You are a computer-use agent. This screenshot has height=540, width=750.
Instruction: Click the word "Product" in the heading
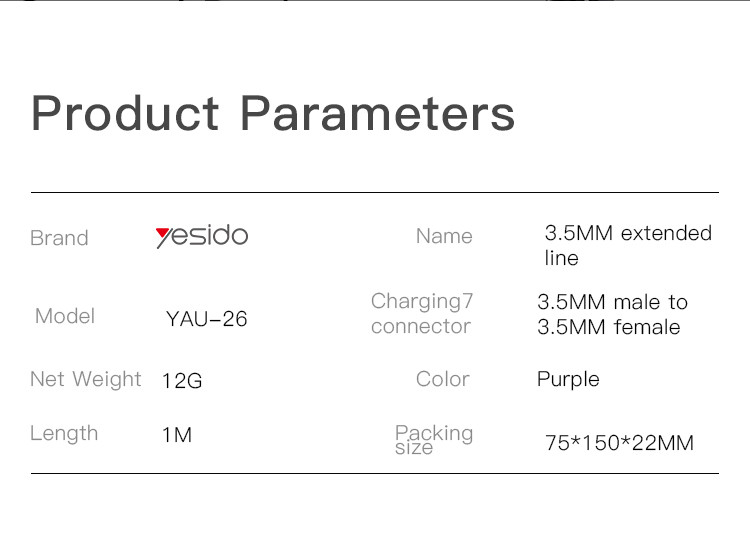tap(125, 113)
